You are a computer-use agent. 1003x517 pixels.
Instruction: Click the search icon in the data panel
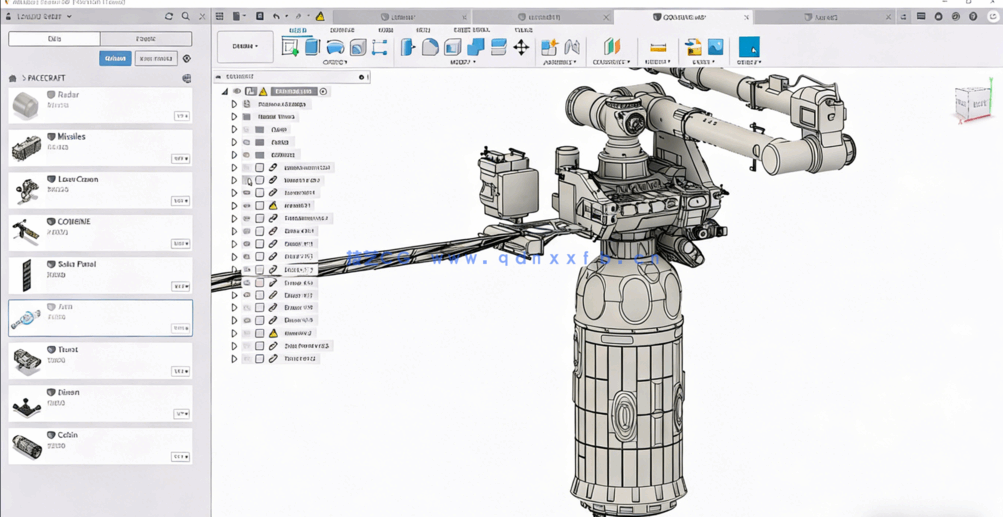tap(186, 17)
